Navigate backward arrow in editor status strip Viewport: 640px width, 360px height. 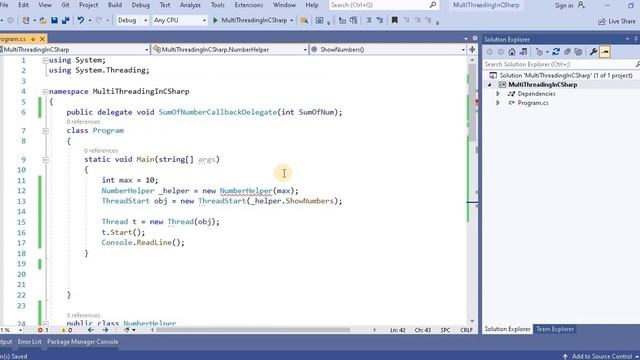point(91,330)
